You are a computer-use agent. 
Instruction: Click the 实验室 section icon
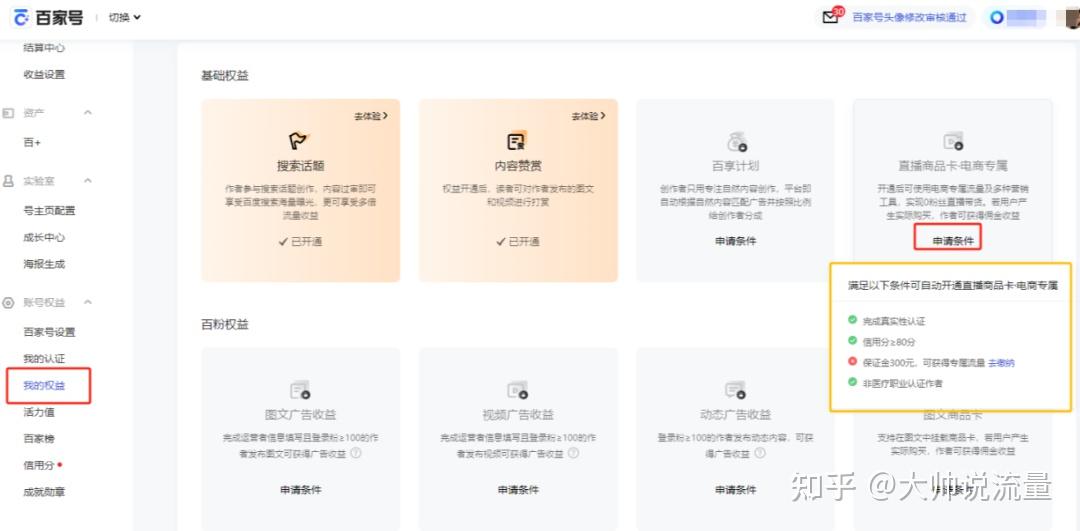click(8, 180)
